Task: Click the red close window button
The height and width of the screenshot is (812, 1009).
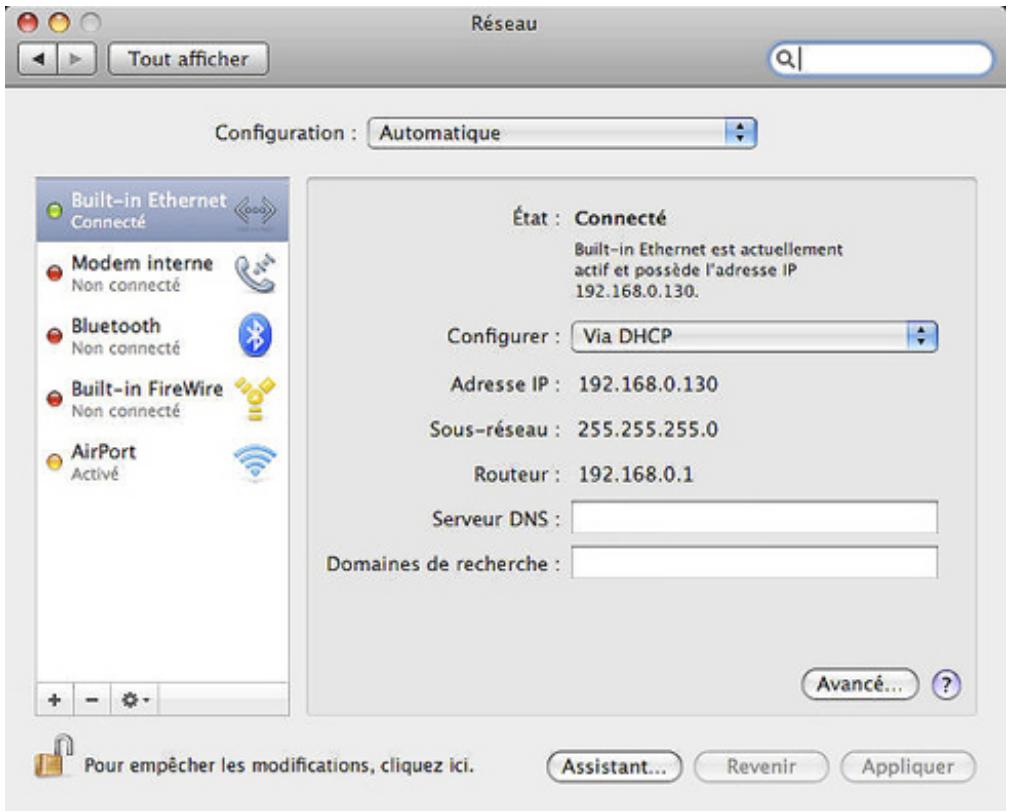Action: [28, 23]
